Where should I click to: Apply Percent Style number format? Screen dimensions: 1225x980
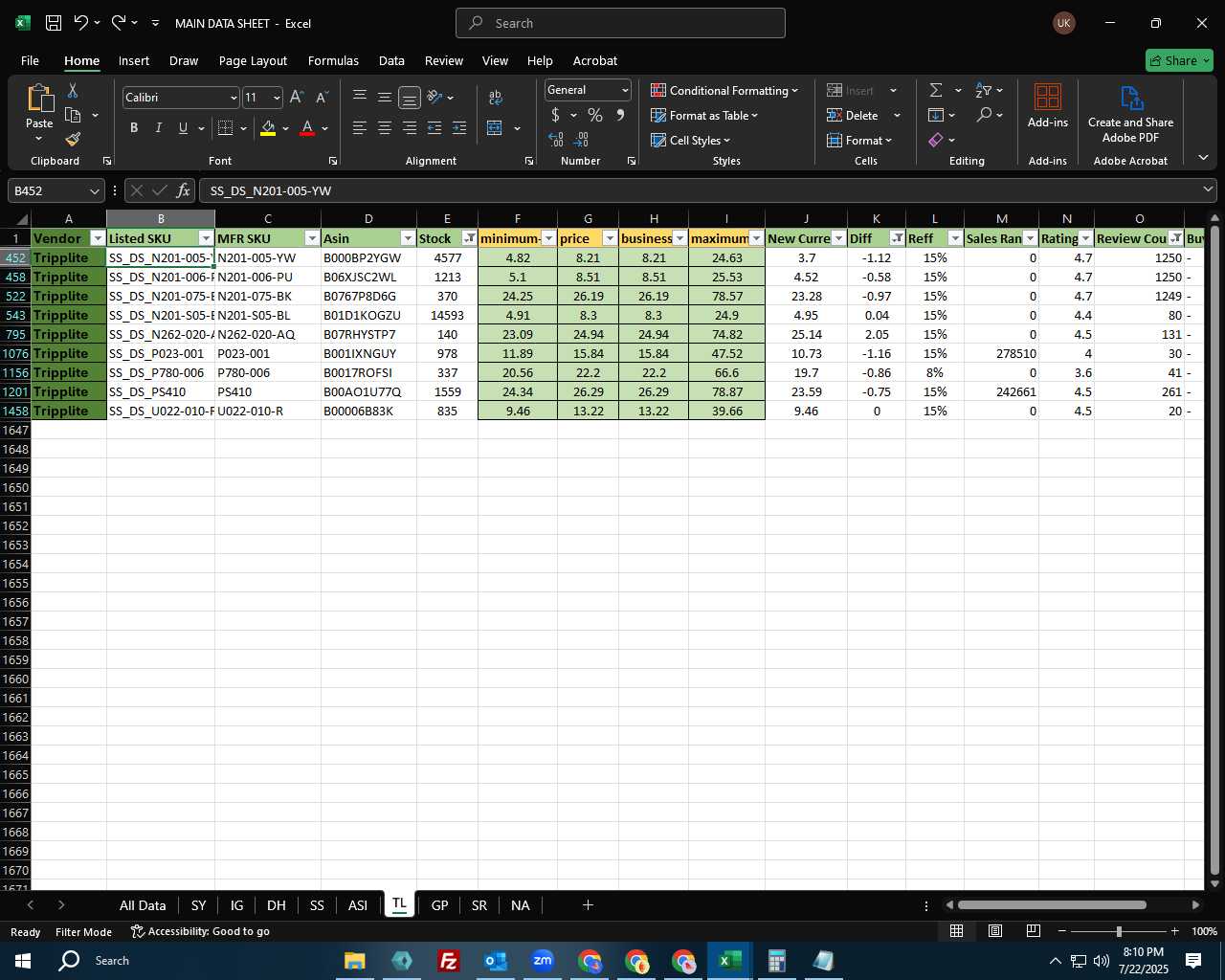595,115
